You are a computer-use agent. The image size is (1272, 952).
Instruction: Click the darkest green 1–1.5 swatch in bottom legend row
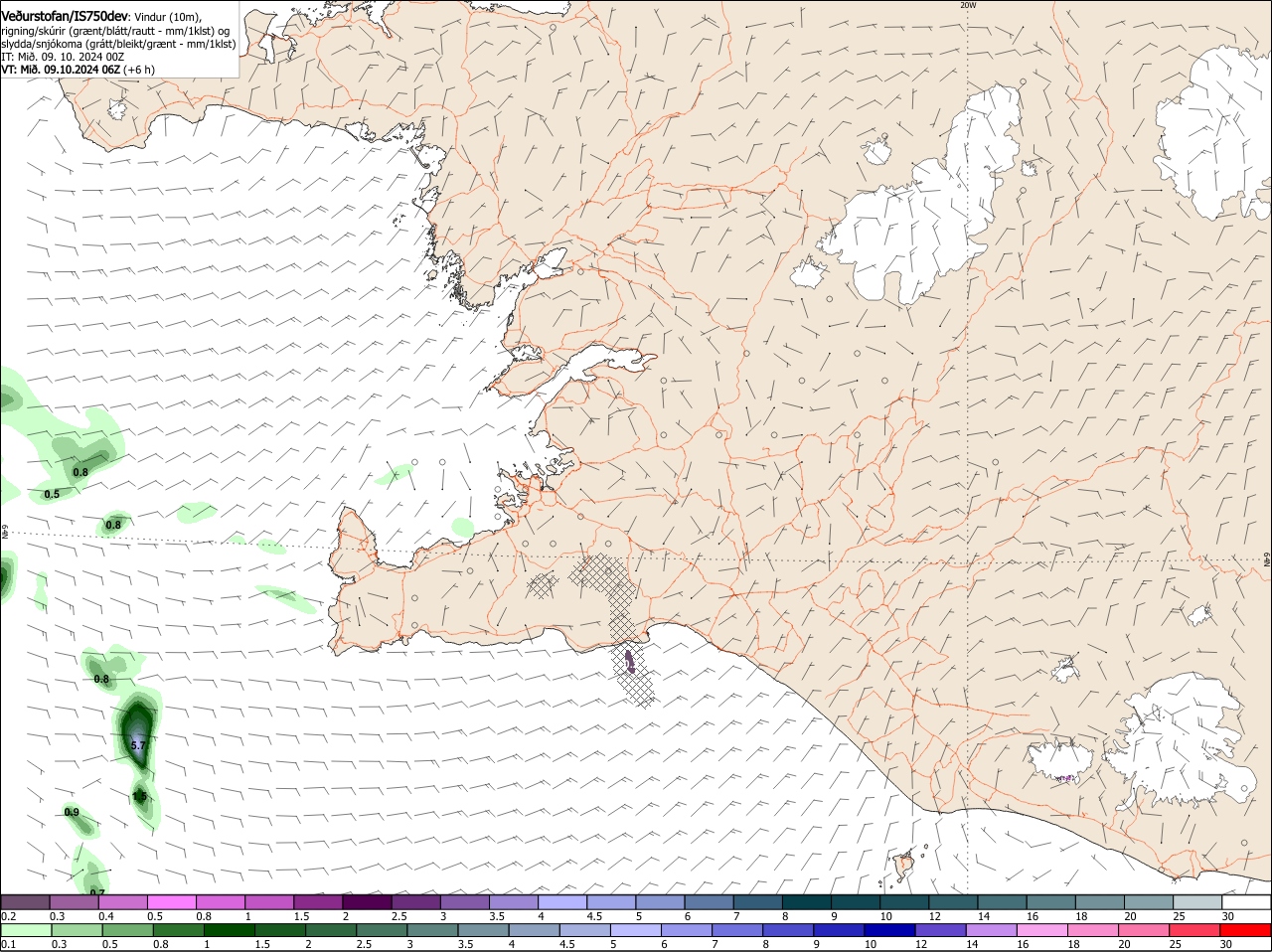click(229, 930)
